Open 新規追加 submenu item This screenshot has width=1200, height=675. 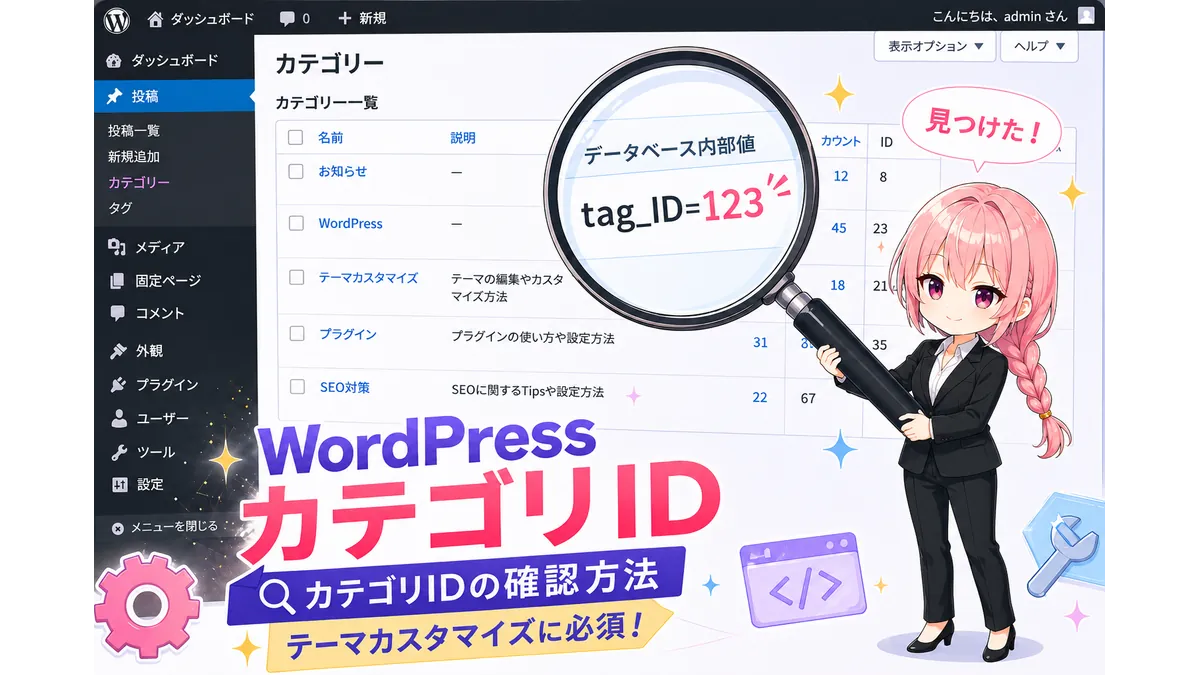click(134, 156)
